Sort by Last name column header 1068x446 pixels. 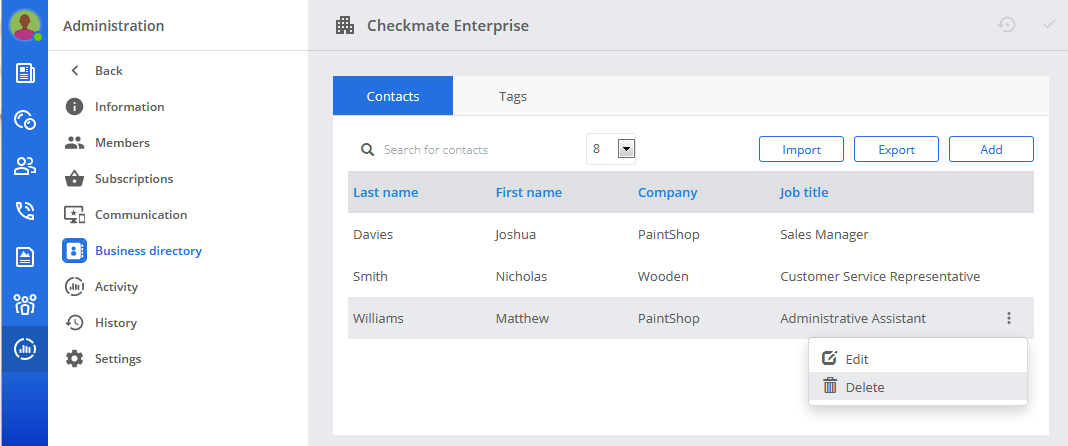coord(386,192)
